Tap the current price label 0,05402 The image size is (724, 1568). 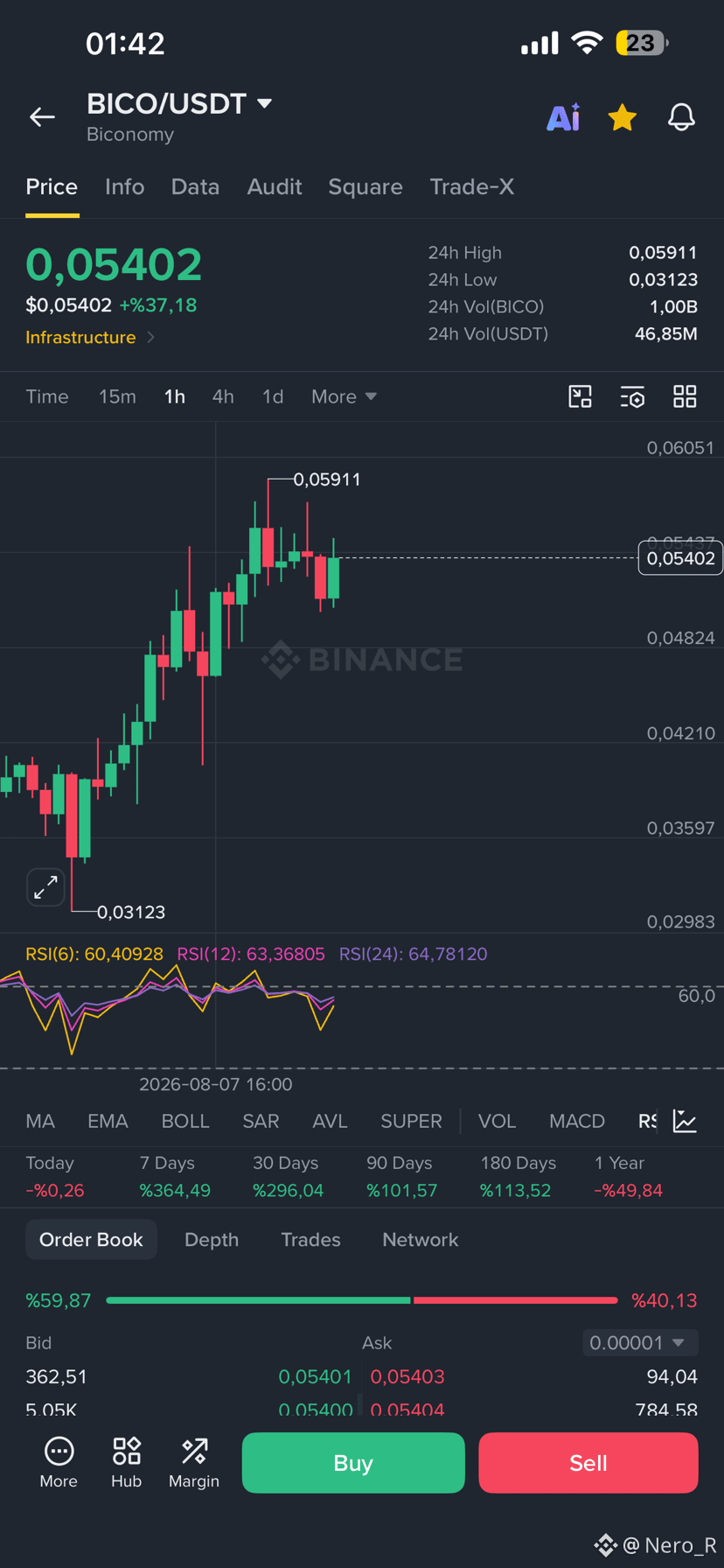680,558
